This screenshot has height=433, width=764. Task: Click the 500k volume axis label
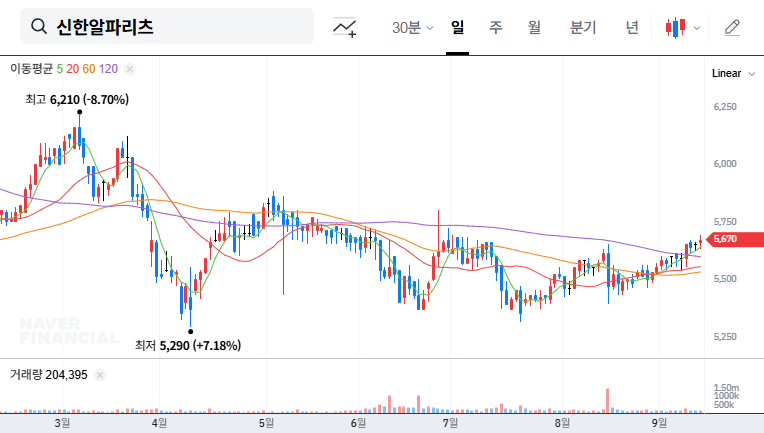click(x=724, y=405)
